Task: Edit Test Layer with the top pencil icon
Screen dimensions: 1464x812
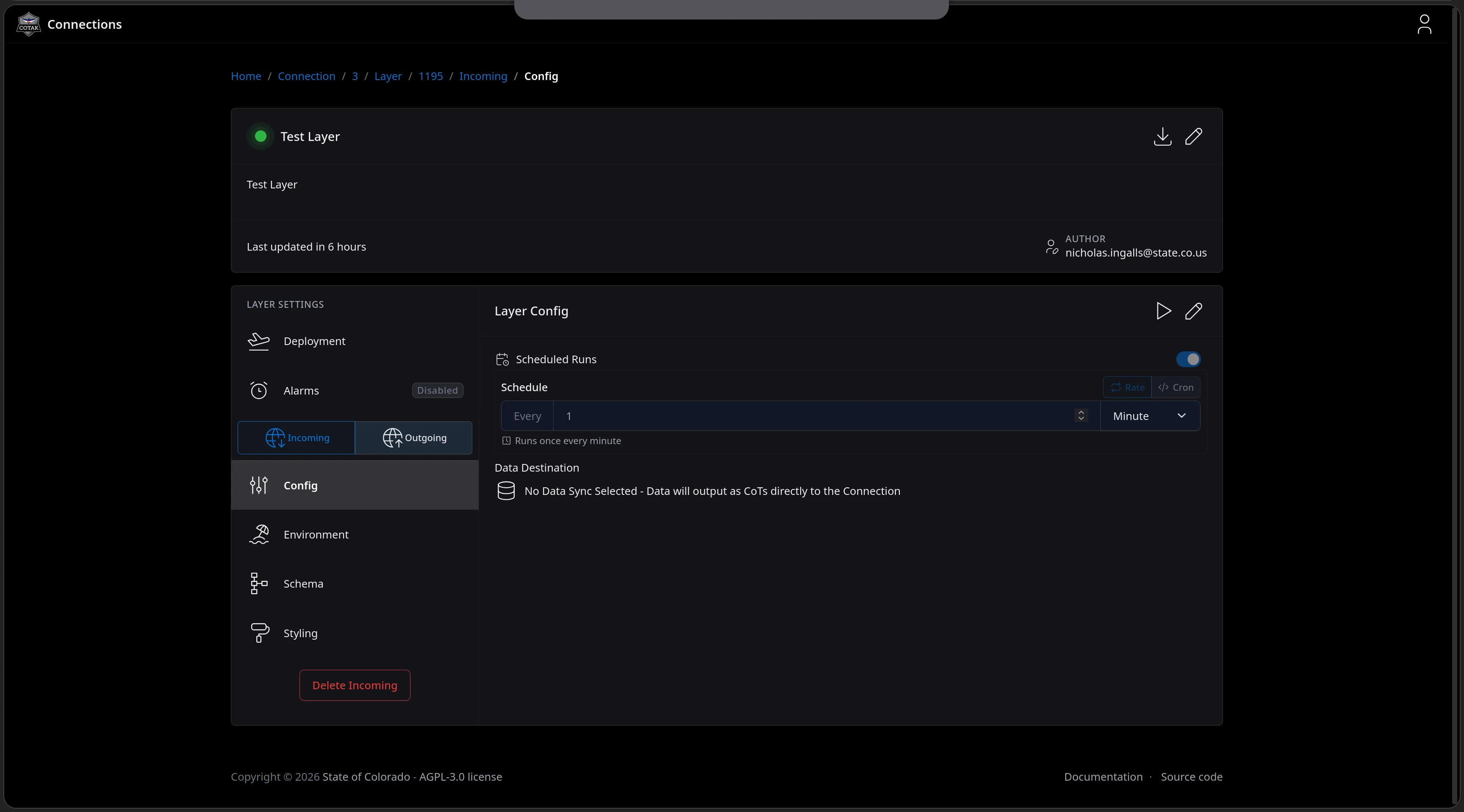Action: click(1193, 136)
